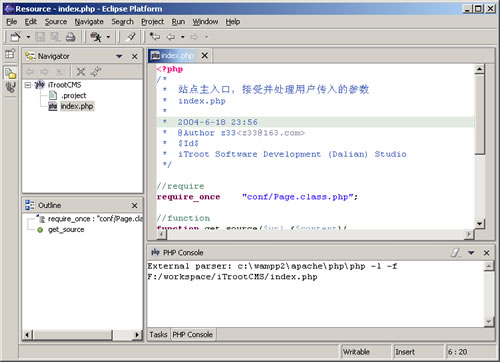Screen dimensions: 500x362
Task: Click the editor vertical scrollbar down arrow
Action: click(479, 223)
